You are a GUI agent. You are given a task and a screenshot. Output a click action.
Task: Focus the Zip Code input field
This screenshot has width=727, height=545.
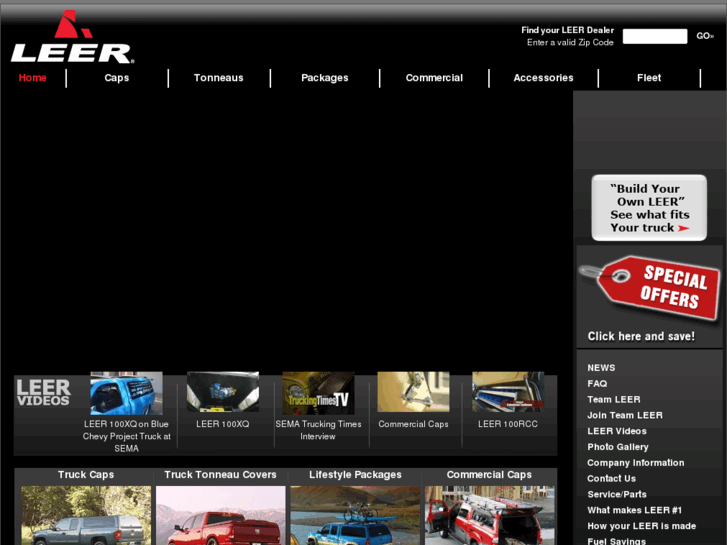click(x=655, y=36)
